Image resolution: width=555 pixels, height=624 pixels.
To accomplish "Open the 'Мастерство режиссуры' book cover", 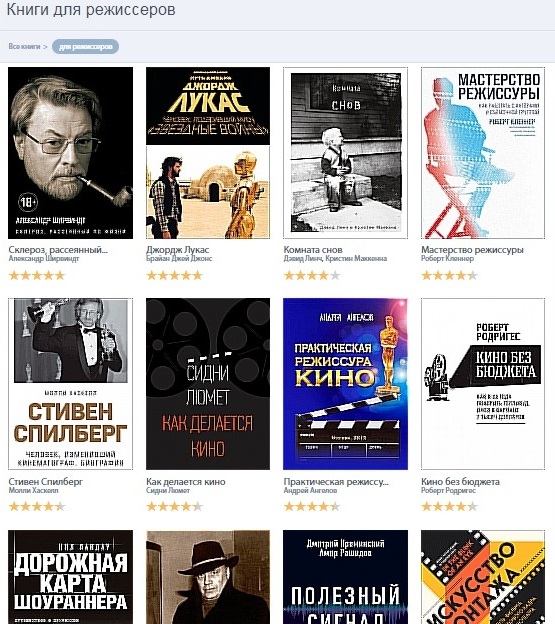I will tap(483, 153).
